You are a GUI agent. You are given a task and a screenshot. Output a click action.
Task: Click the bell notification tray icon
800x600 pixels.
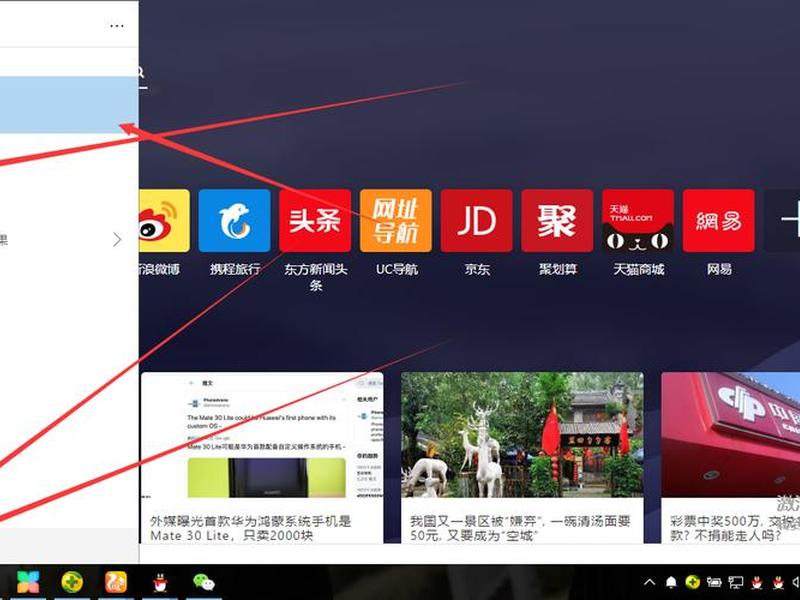pos(671,582)
